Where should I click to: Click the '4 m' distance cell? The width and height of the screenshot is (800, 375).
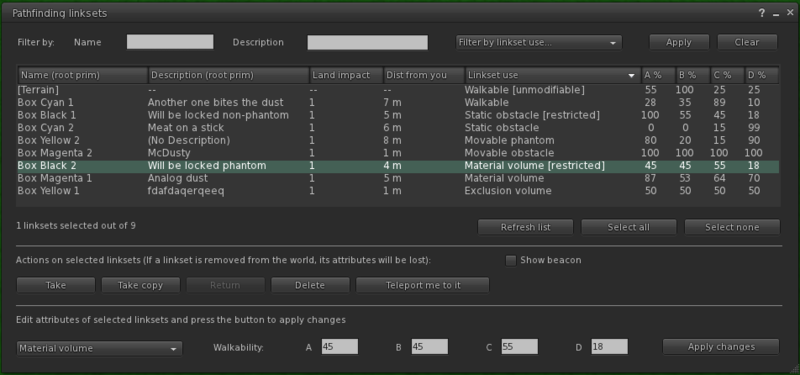[x=392, y=166]
